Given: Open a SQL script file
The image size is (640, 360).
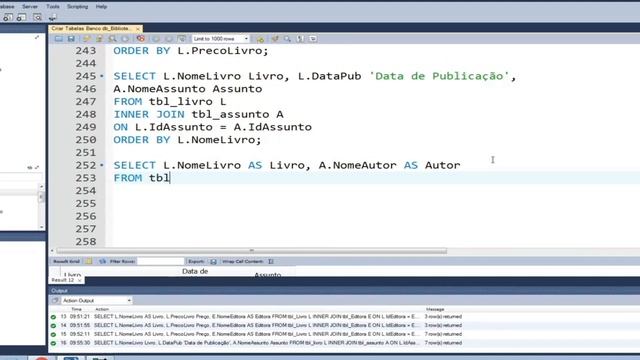Looking at the screenshot, I should click(59, 39).
